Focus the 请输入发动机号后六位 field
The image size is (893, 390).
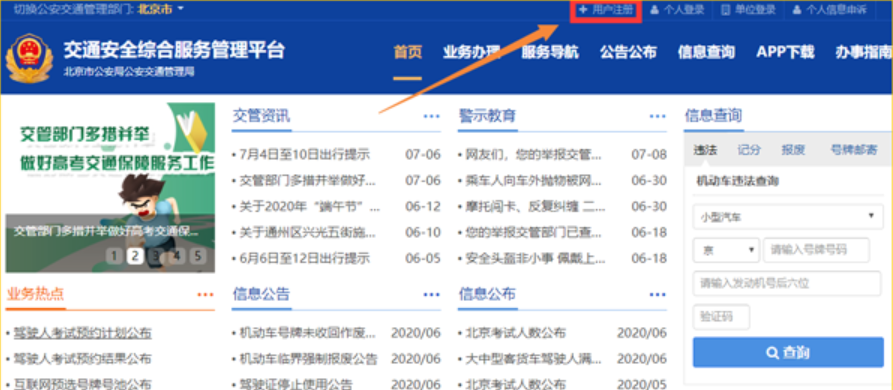[x=787, y=284]
